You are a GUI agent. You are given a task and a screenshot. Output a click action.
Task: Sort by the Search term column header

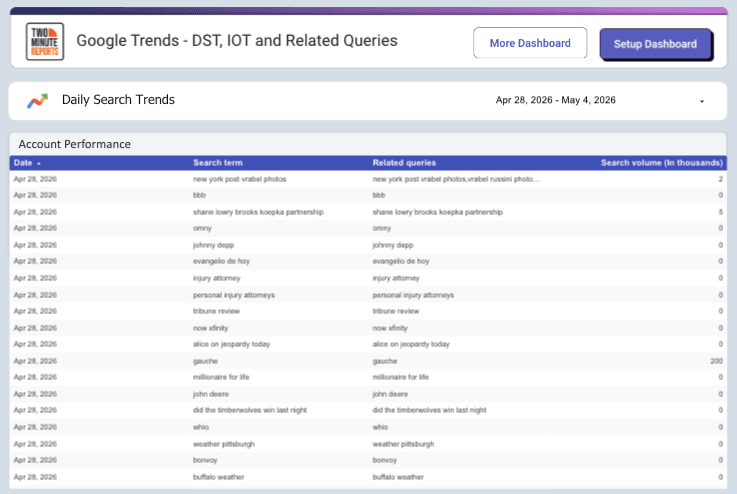218,163
